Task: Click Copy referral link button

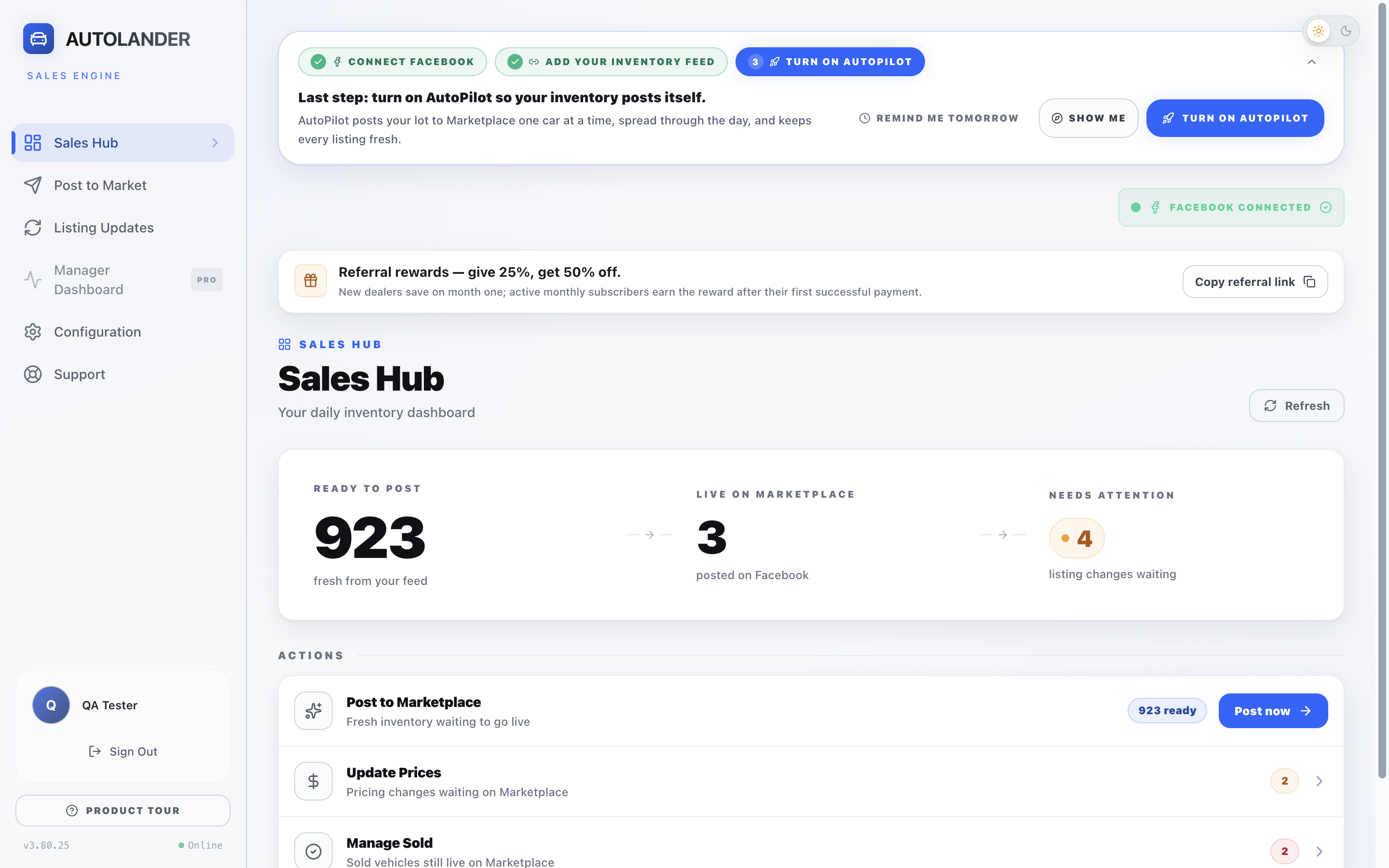Action: coord(1255,282)
